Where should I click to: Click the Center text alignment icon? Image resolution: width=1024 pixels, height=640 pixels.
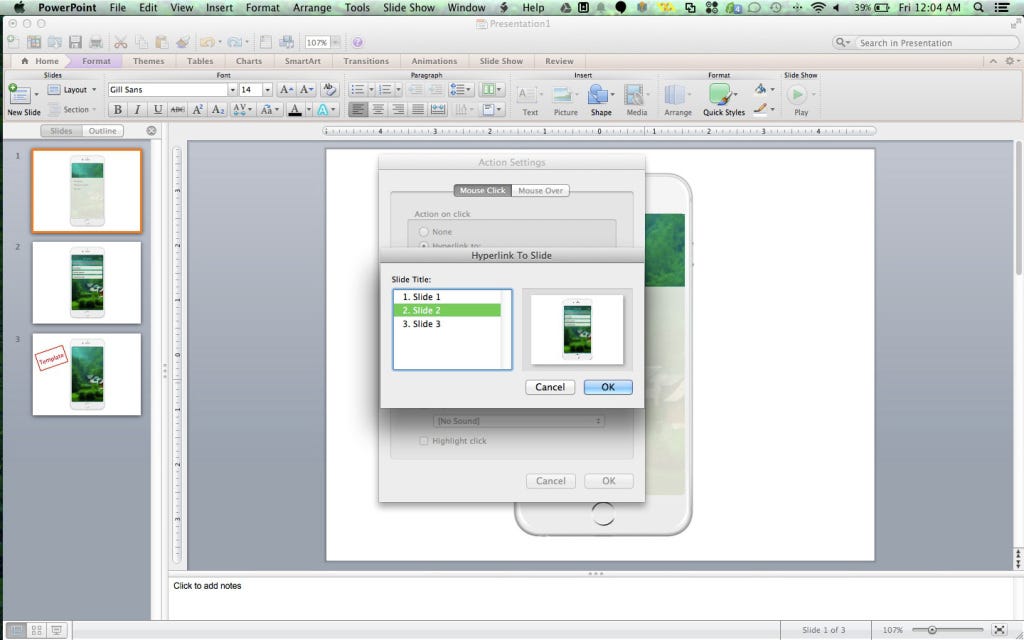(x=377, y=110)
